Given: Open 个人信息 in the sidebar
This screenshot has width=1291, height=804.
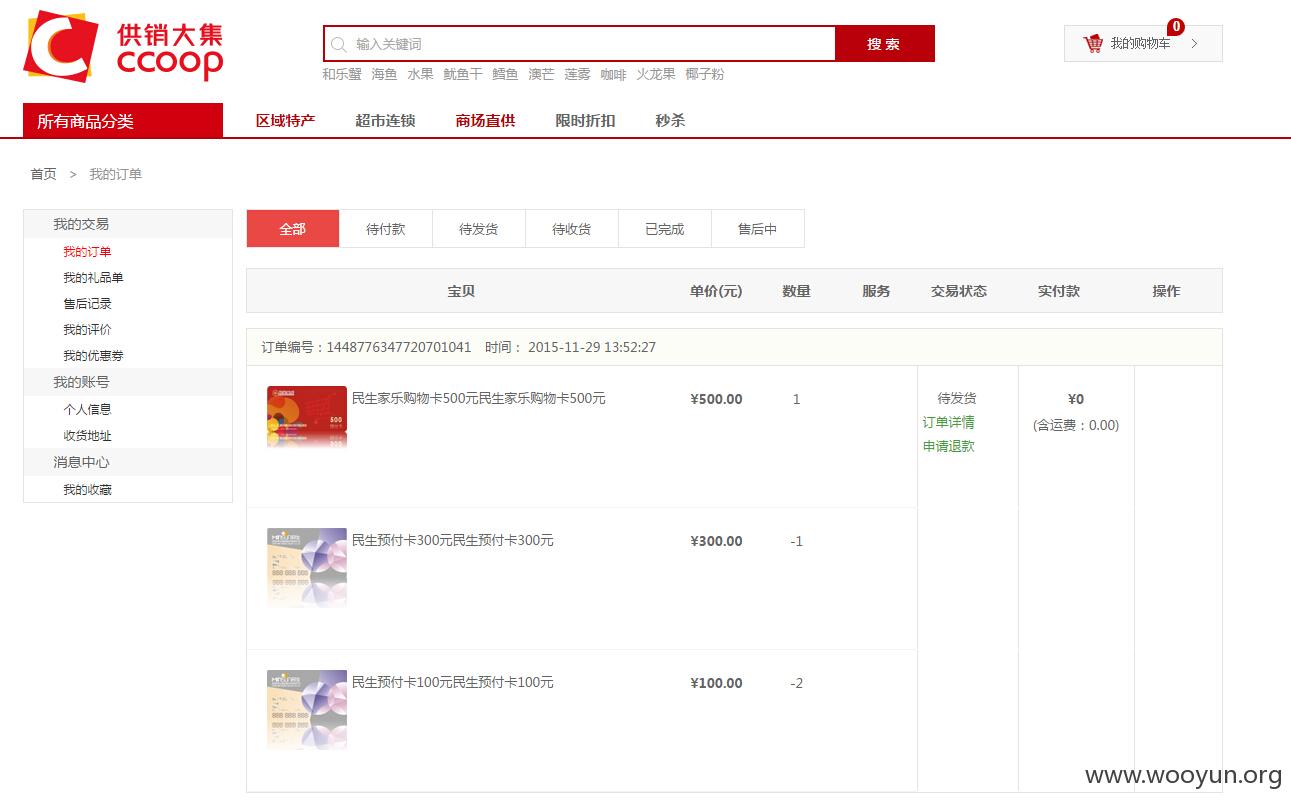Looking at the screenshot, I should tap(87, 409).
